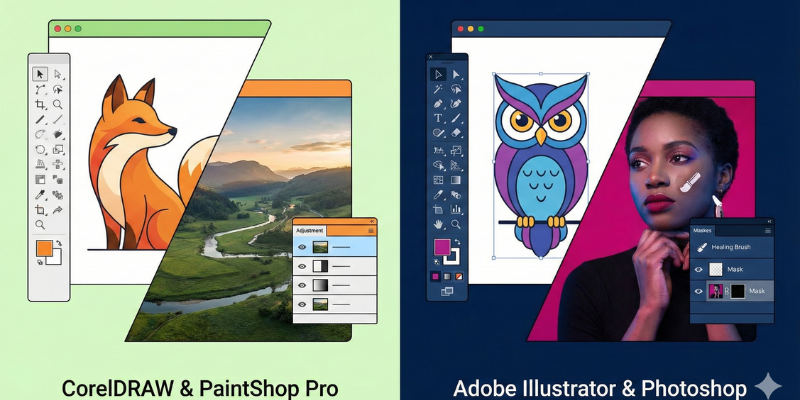Click the orange fill color swatch in CorelDRAW
Image resolution: width=800 pixels, height=400 pixels.
pyautogui.click(x=44, y=249)
